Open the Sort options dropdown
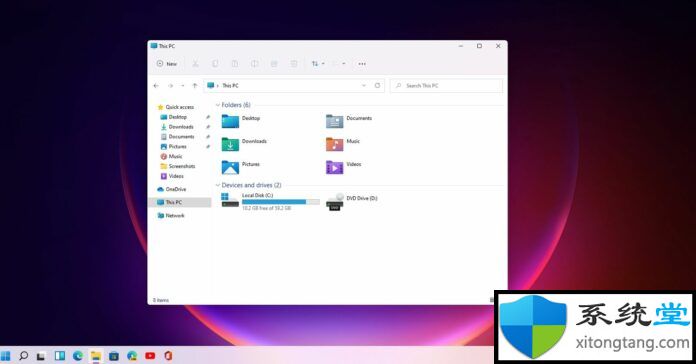 tap(318, 64)
